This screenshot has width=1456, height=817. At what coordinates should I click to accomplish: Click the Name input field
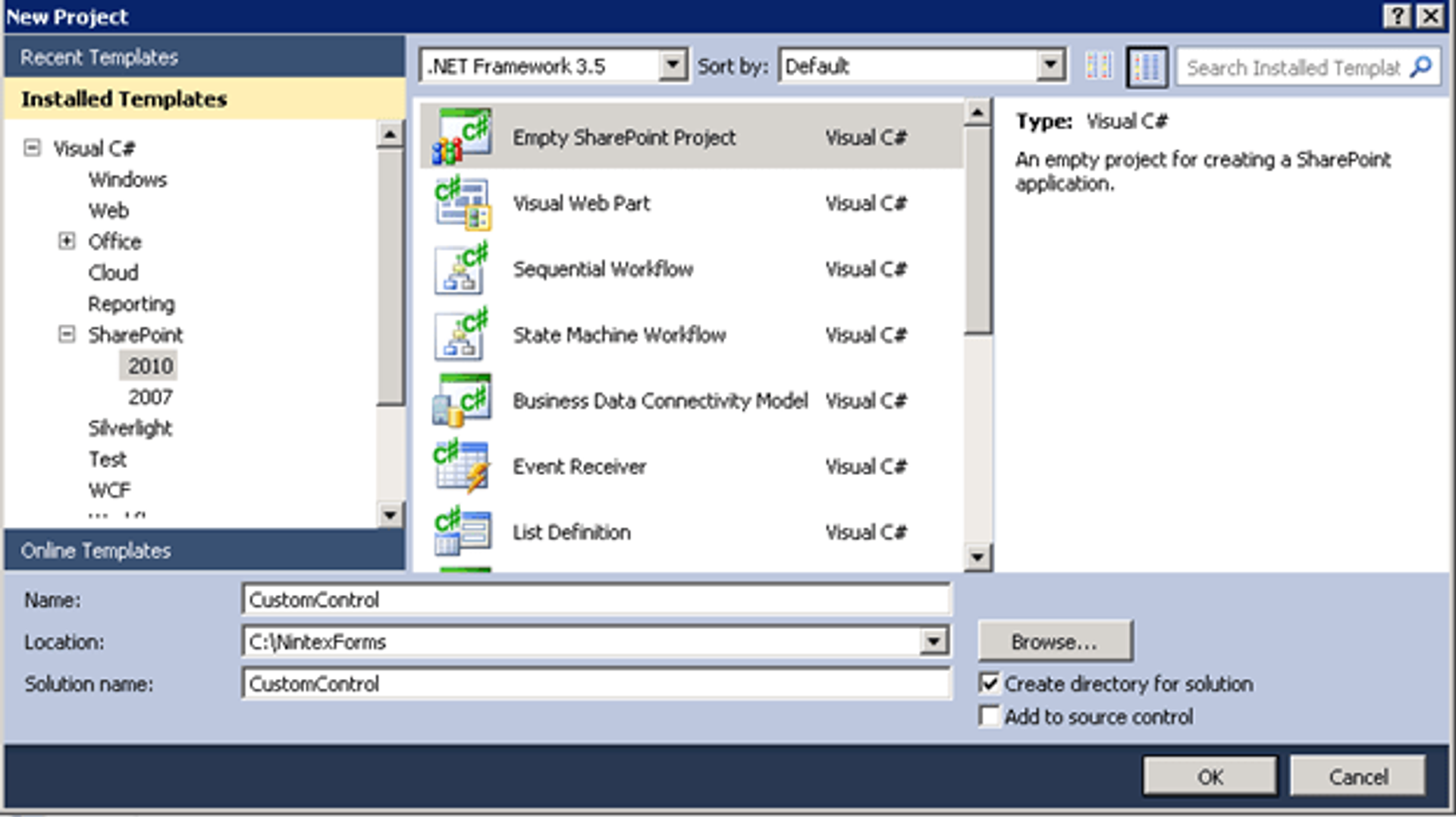(596, 599)
